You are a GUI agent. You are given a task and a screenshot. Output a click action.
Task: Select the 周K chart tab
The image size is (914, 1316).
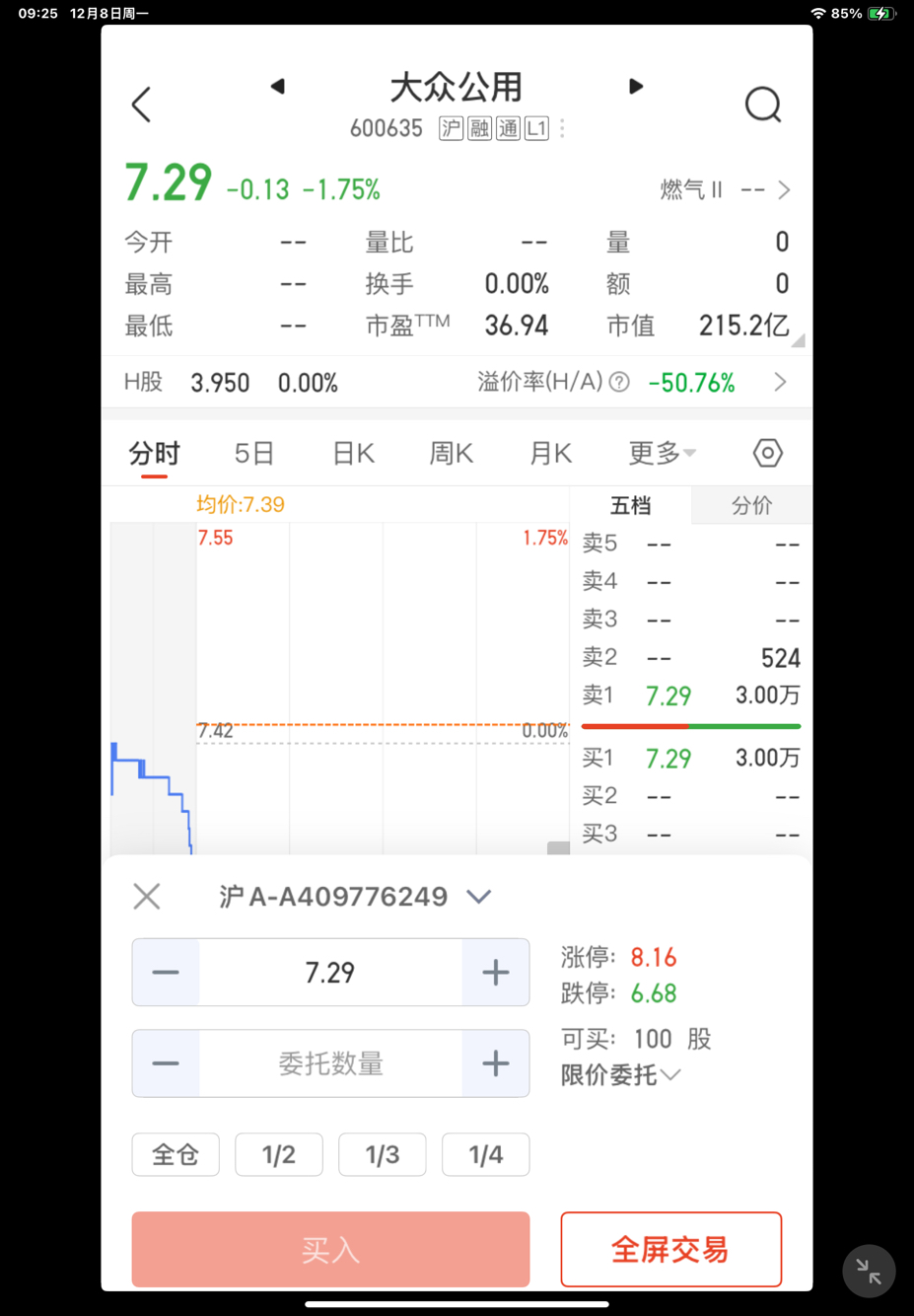pyautogui.click(x=452, y=454)
